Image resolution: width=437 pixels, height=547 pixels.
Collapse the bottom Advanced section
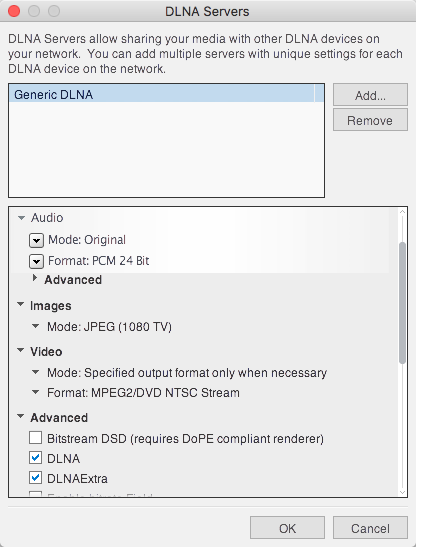pos(21,416)
